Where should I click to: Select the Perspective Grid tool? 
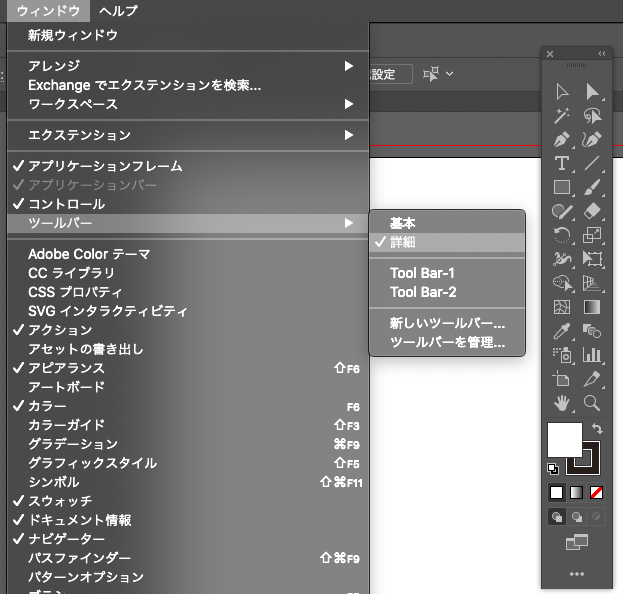[592, 283]
